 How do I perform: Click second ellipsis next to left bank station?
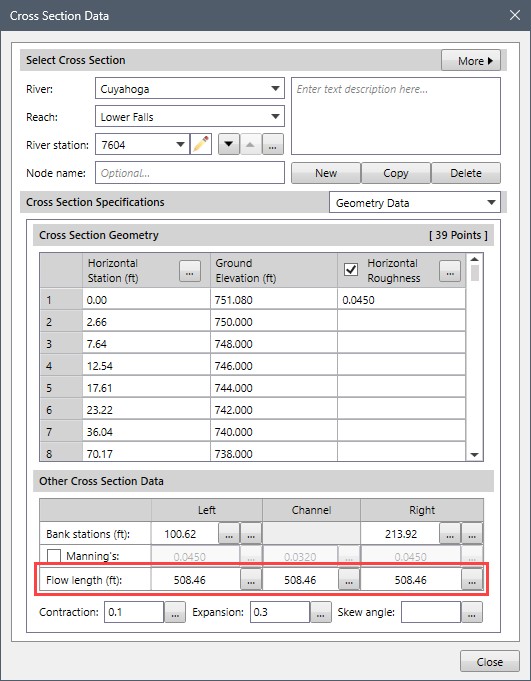tap(251, 533)
